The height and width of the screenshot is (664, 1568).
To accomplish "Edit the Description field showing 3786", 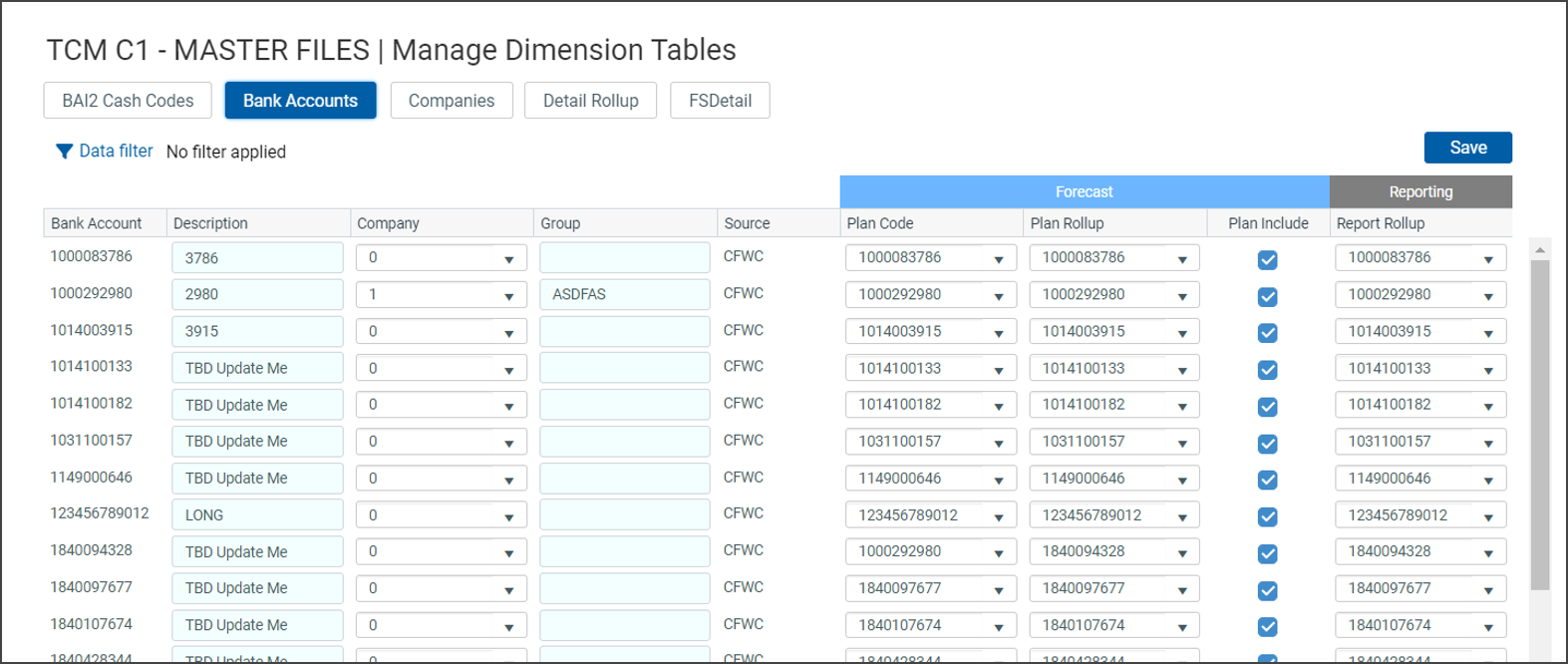I will [257, 257].
